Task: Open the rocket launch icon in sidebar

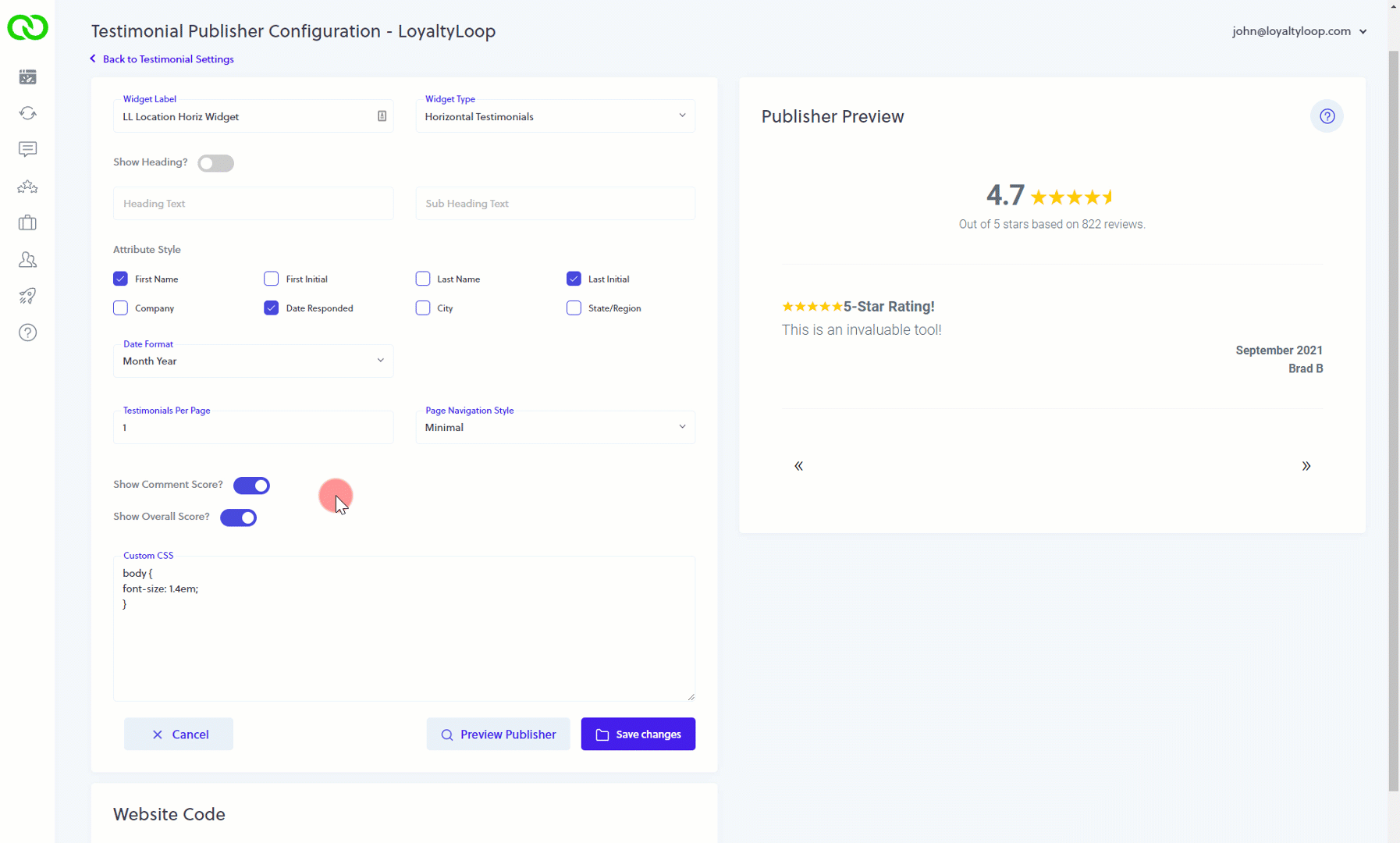Action: tap(27, 296)
